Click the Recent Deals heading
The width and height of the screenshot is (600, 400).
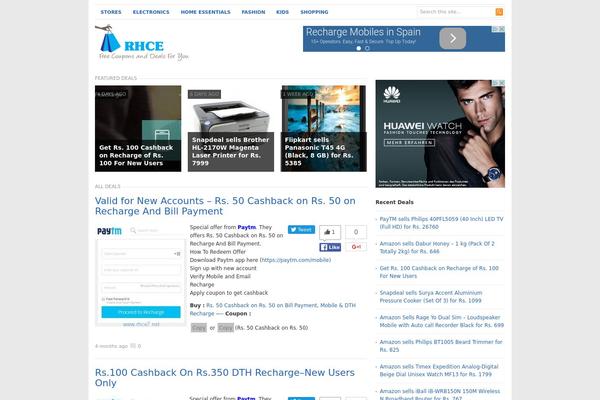pos(395,202)
